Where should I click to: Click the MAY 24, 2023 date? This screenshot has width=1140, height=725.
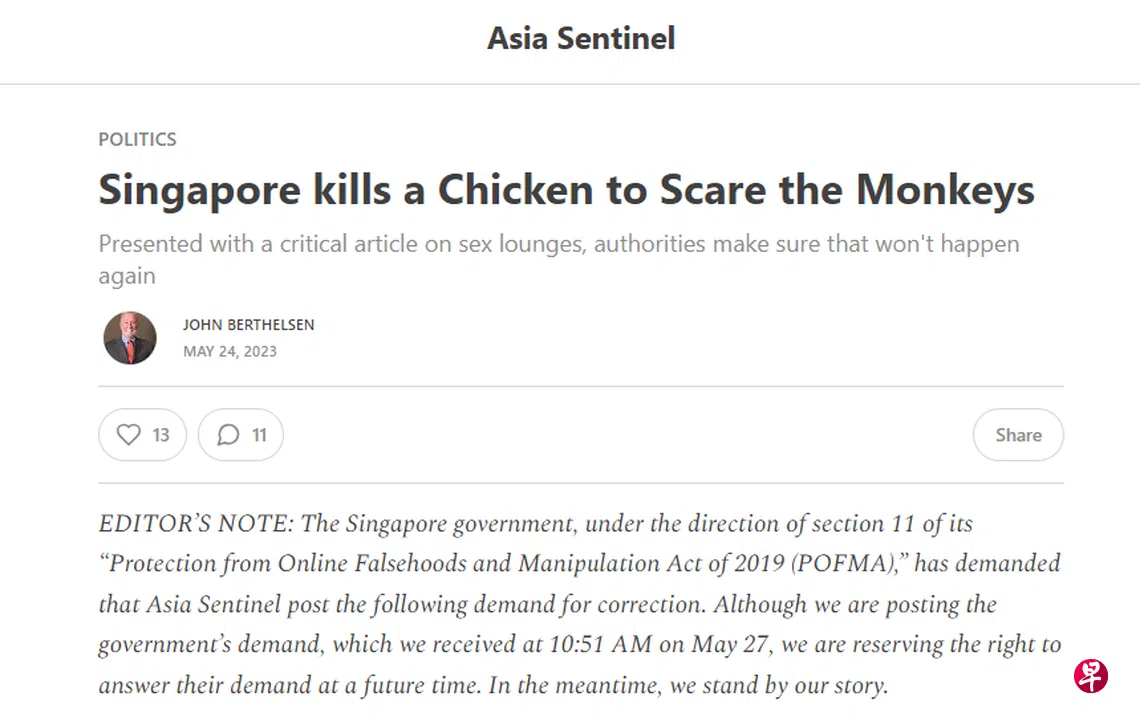point(230,351)
